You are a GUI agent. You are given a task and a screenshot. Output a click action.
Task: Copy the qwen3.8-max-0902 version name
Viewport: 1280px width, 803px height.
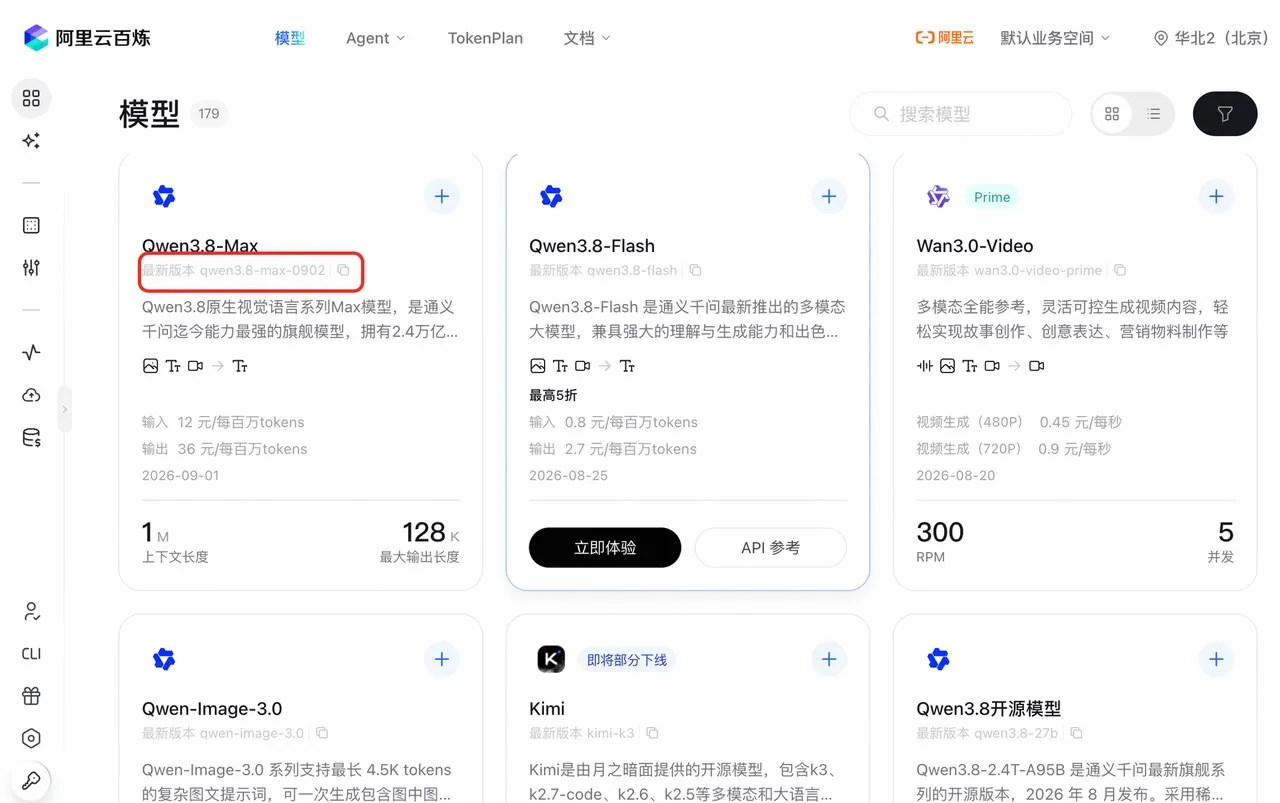point(343,270)
